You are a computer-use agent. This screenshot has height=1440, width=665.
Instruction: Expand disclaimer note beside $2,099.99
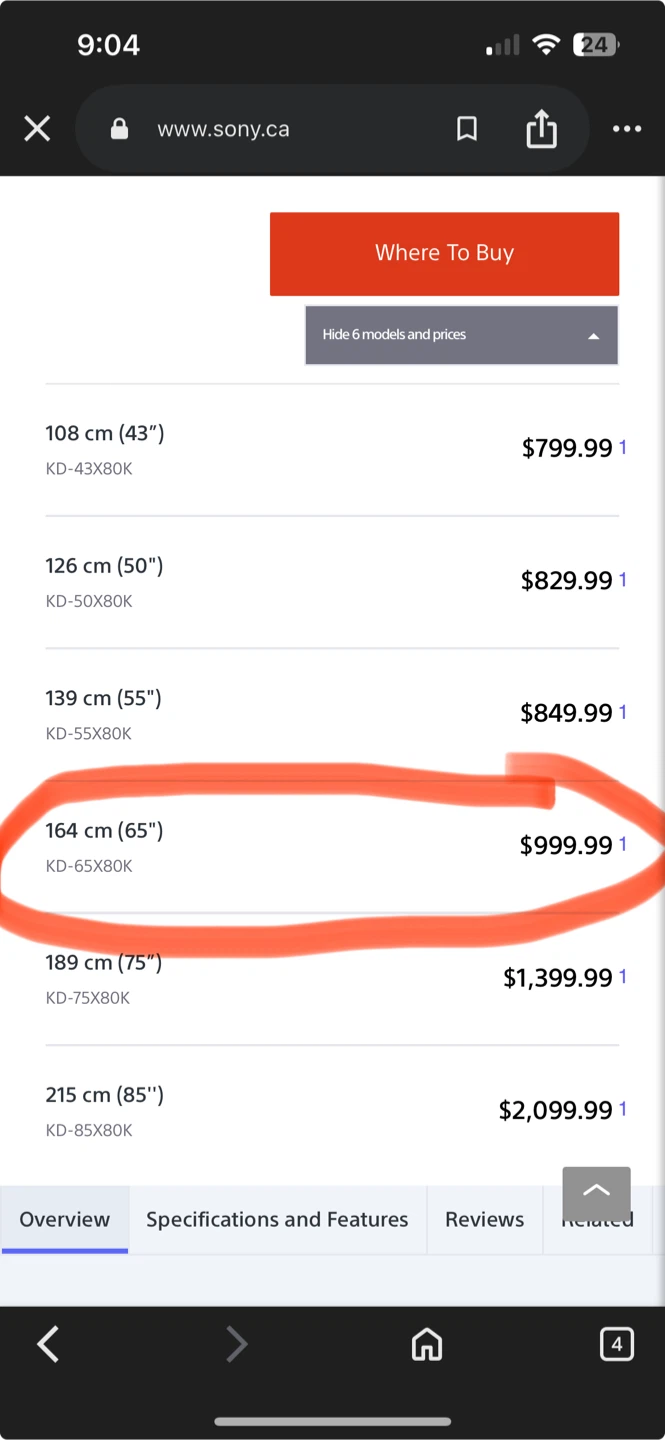coord(621,1108)
